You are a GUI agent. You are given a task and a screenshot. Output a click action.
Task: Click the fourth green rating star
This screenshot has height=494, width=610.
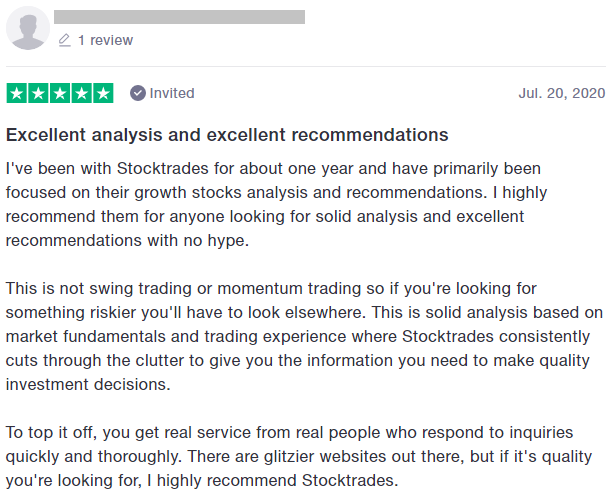[x=81, y=93]
